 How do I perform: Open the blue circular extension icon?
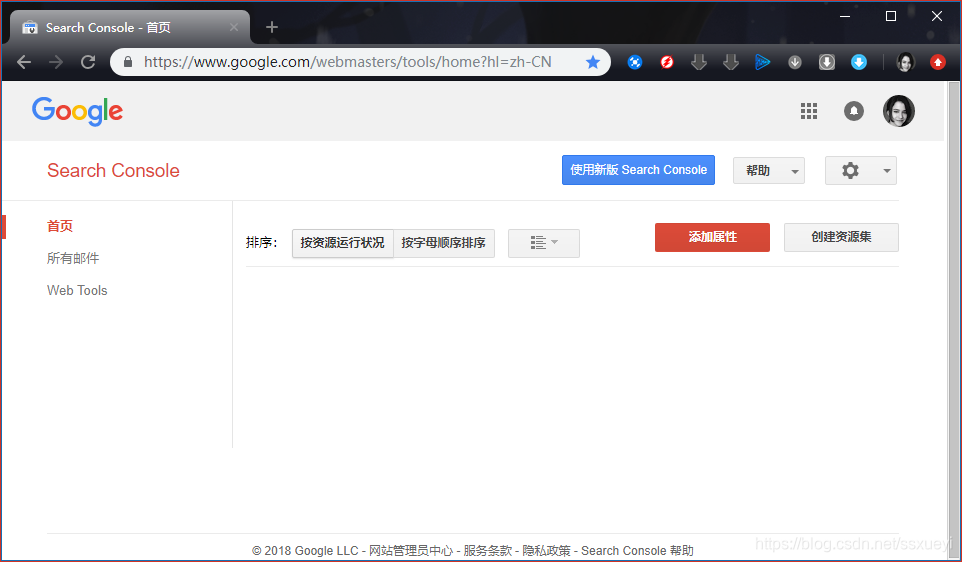635,62
